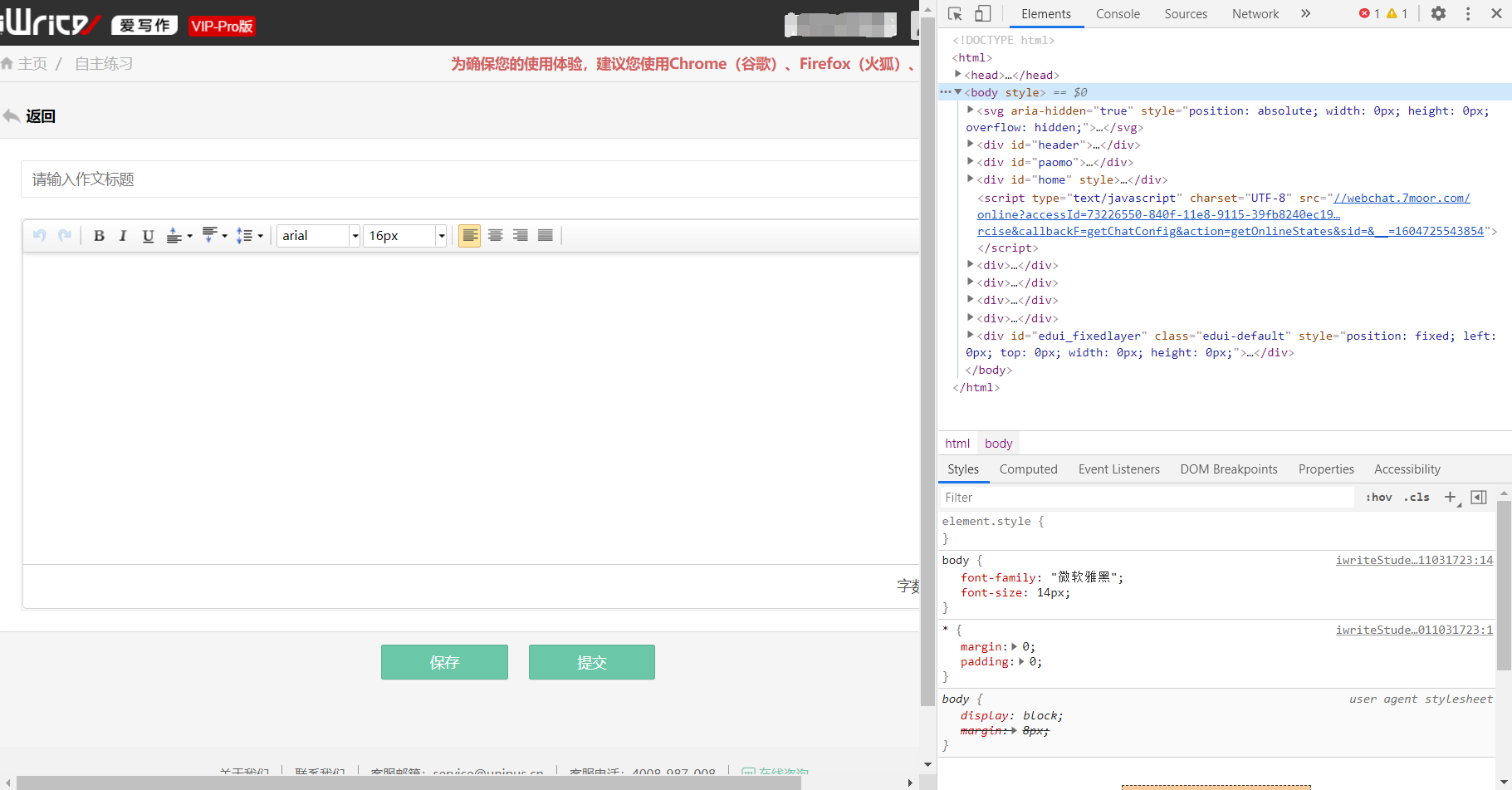Open DevTools settings gear icon
This screenshot has width=1512, height=790.
[x=1439, y=13]
